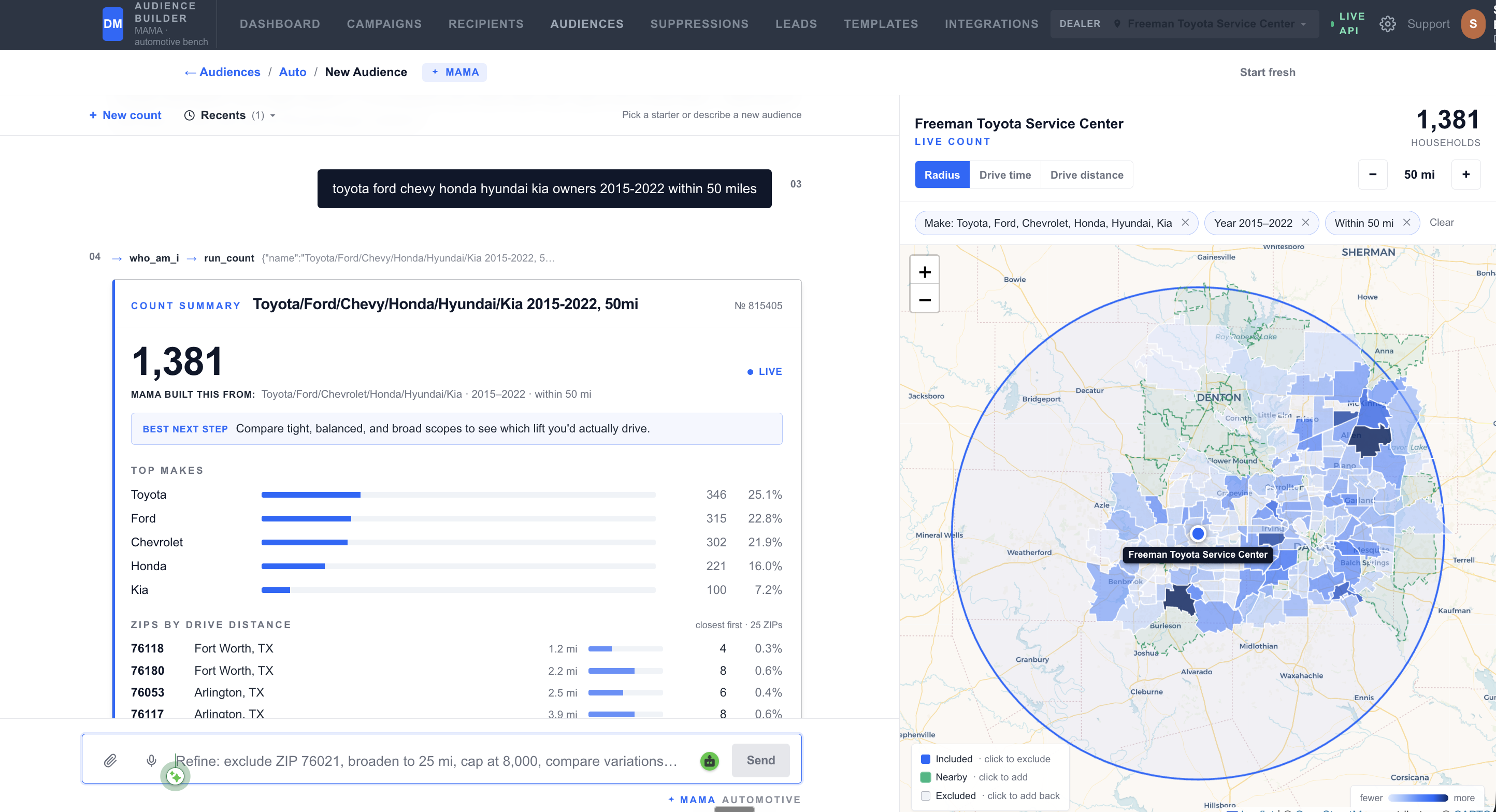Open Templates nav tab
The width and height of the screenshot is (1496, 812).
[x=881, y=24]
